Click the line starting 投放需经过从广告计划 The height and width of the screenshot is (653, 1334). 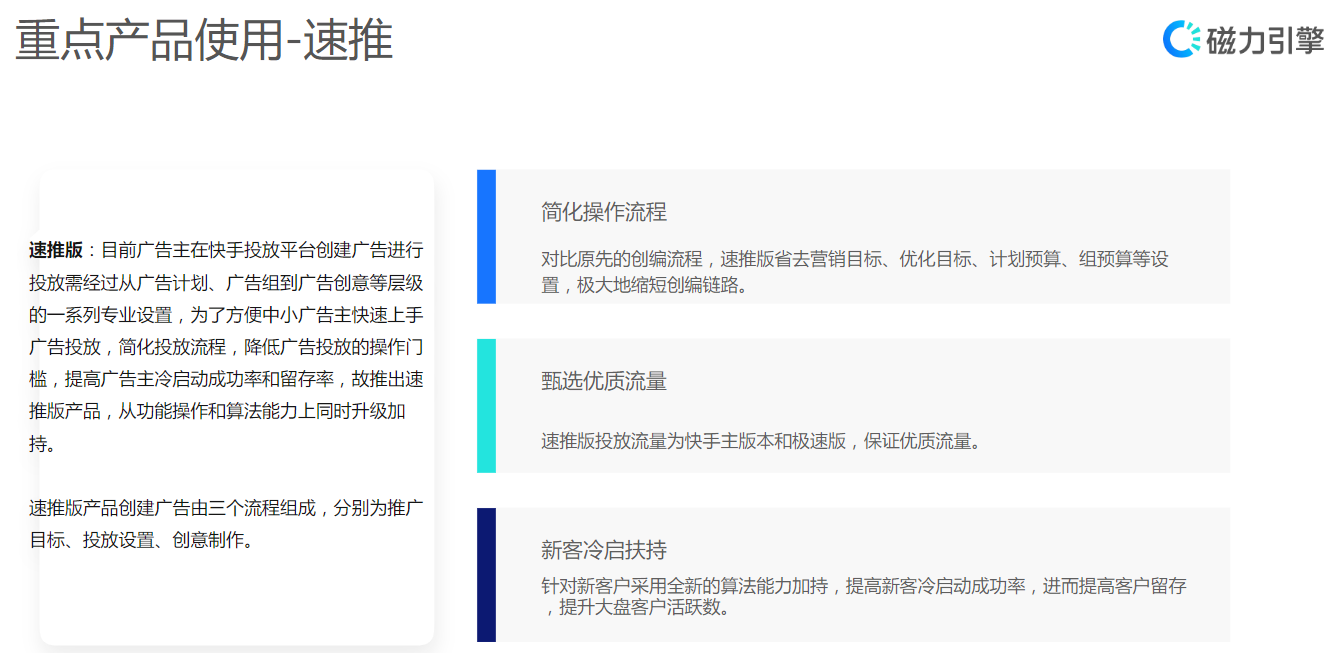[x=226, y=283]
